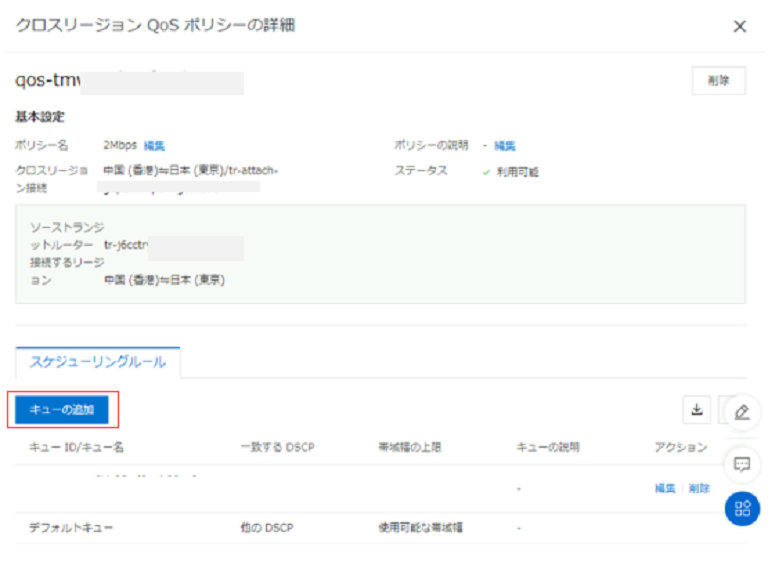Click 編集 next to policy name 2Mbps
This screenshot has height=561, width=768.
[x=154, y=146]
